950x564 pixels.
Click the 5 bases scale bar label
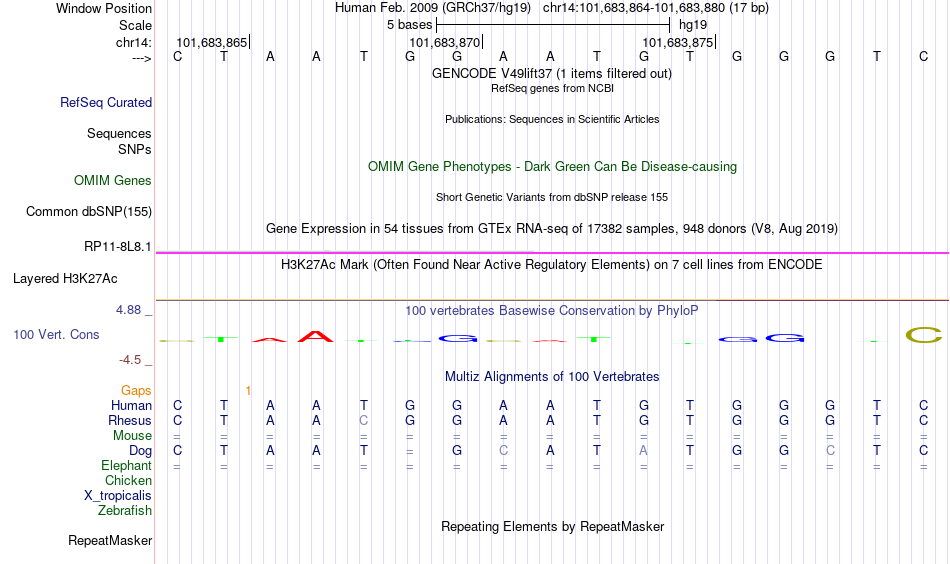click(410, 25)
